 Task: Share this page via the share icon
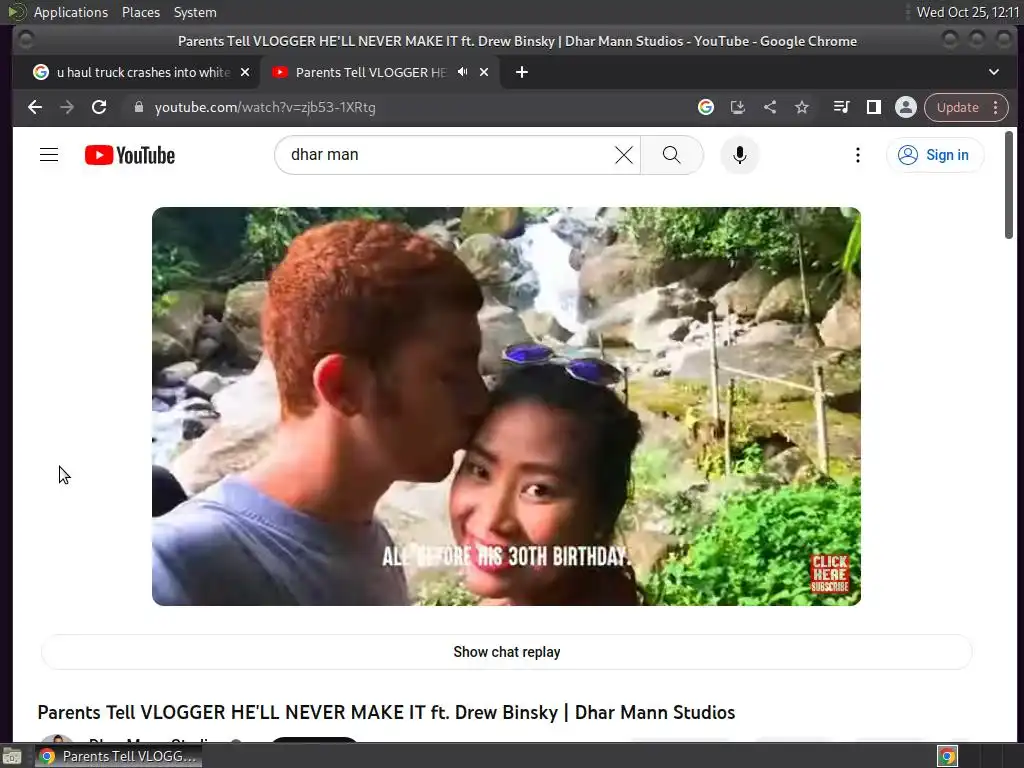pos(770,107)
